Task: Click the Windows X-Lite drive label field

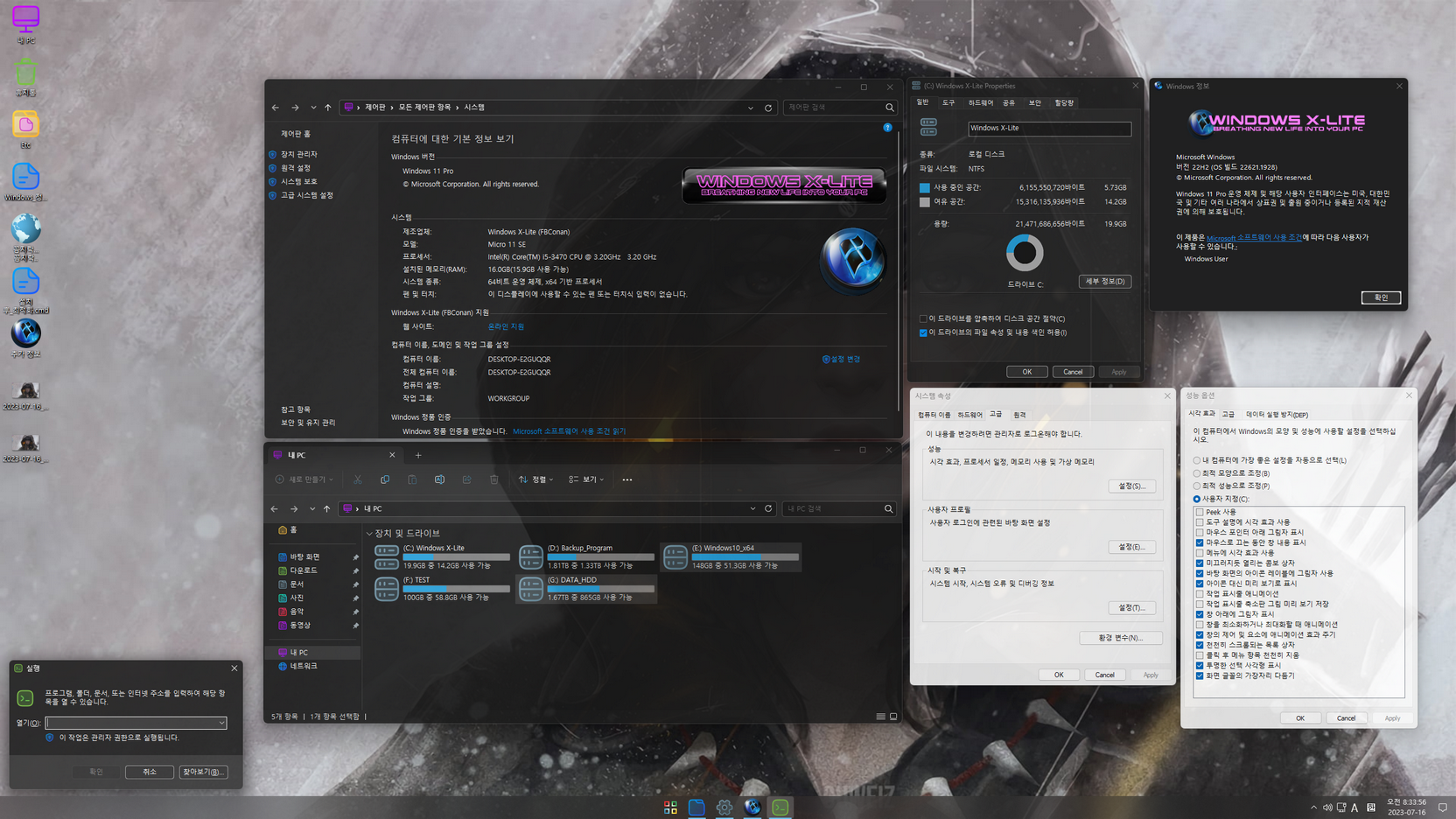Action: click(1049, 129)
